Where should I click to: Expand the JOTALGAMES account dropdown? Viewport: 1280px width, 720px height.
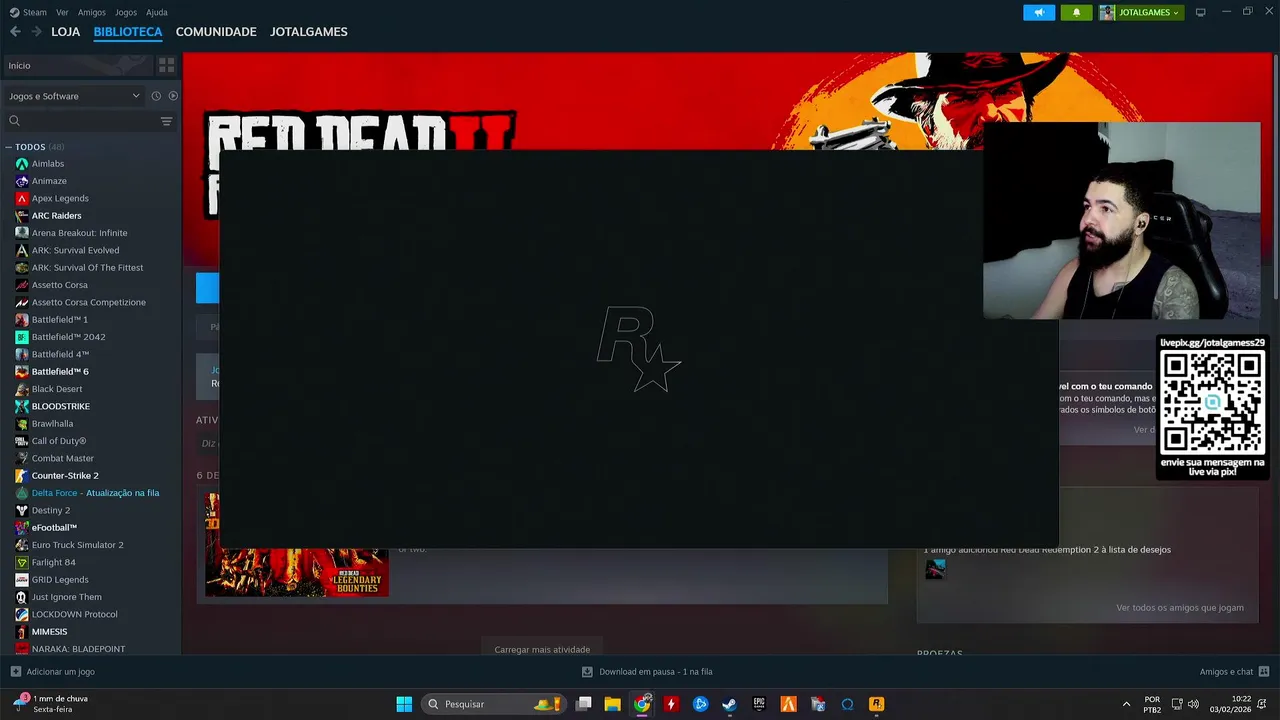pos(1141,12)
